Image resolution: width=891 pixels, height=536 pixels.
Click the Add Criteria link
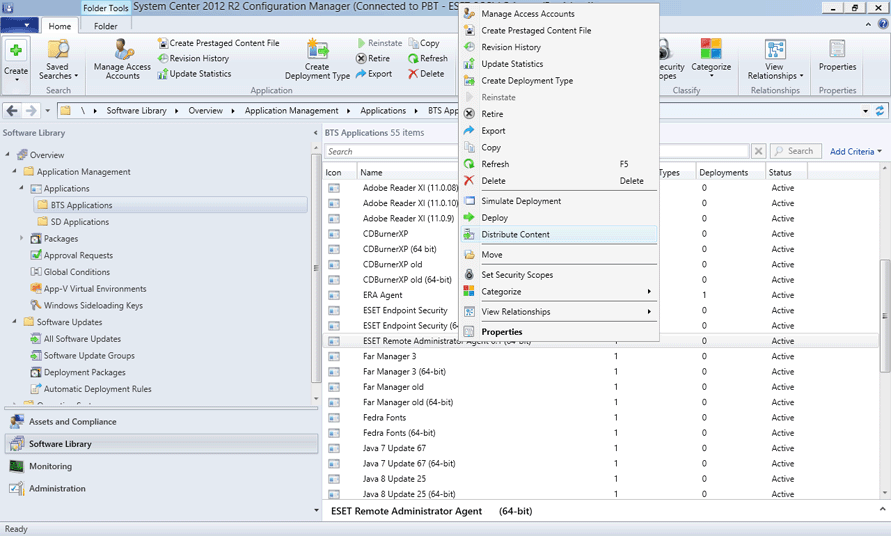coord(855,152)
